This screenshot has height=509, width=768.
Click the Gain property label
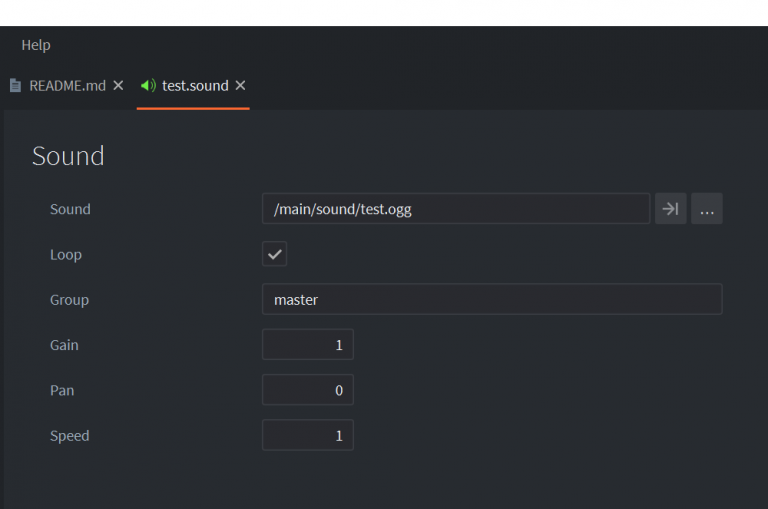point(64,345)
